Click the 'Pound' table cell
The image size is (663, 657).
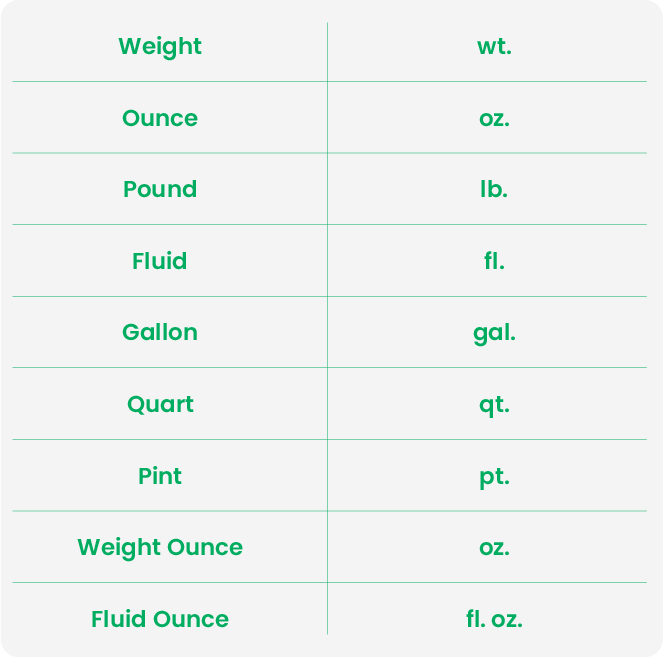[x=160, y=190]
